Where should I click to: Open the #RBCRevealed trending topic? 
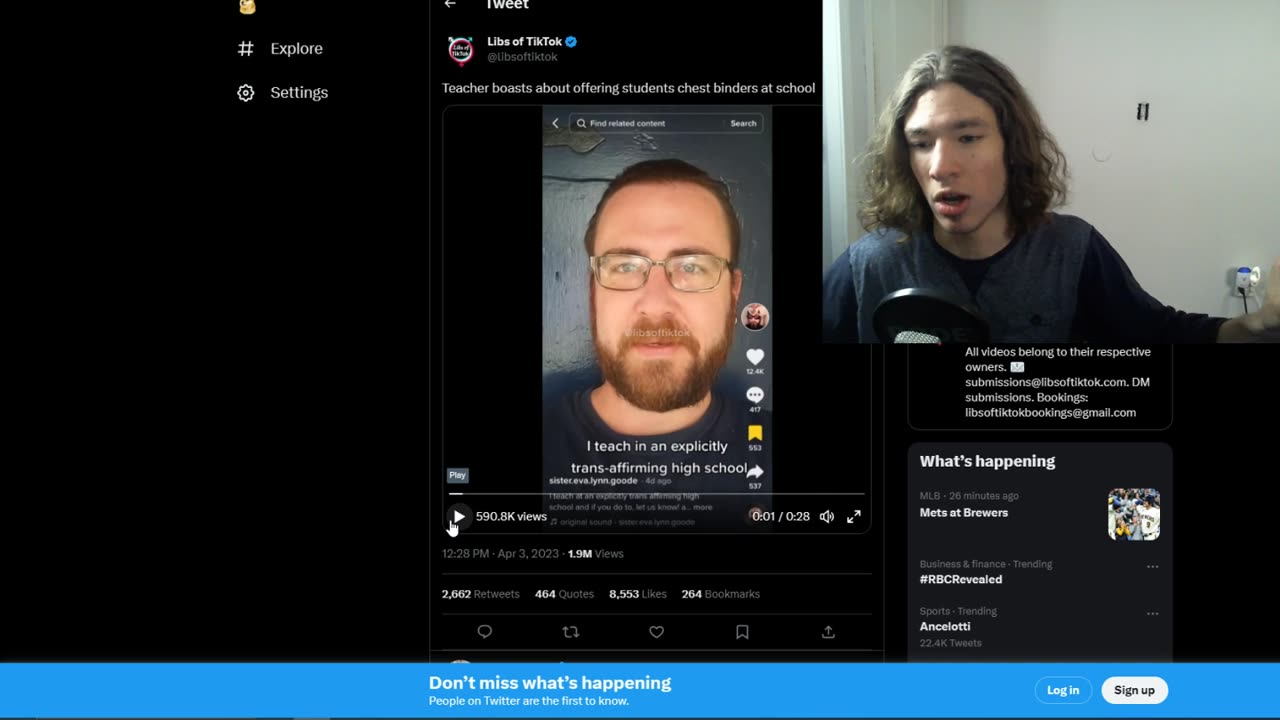[x=961, y=579]
